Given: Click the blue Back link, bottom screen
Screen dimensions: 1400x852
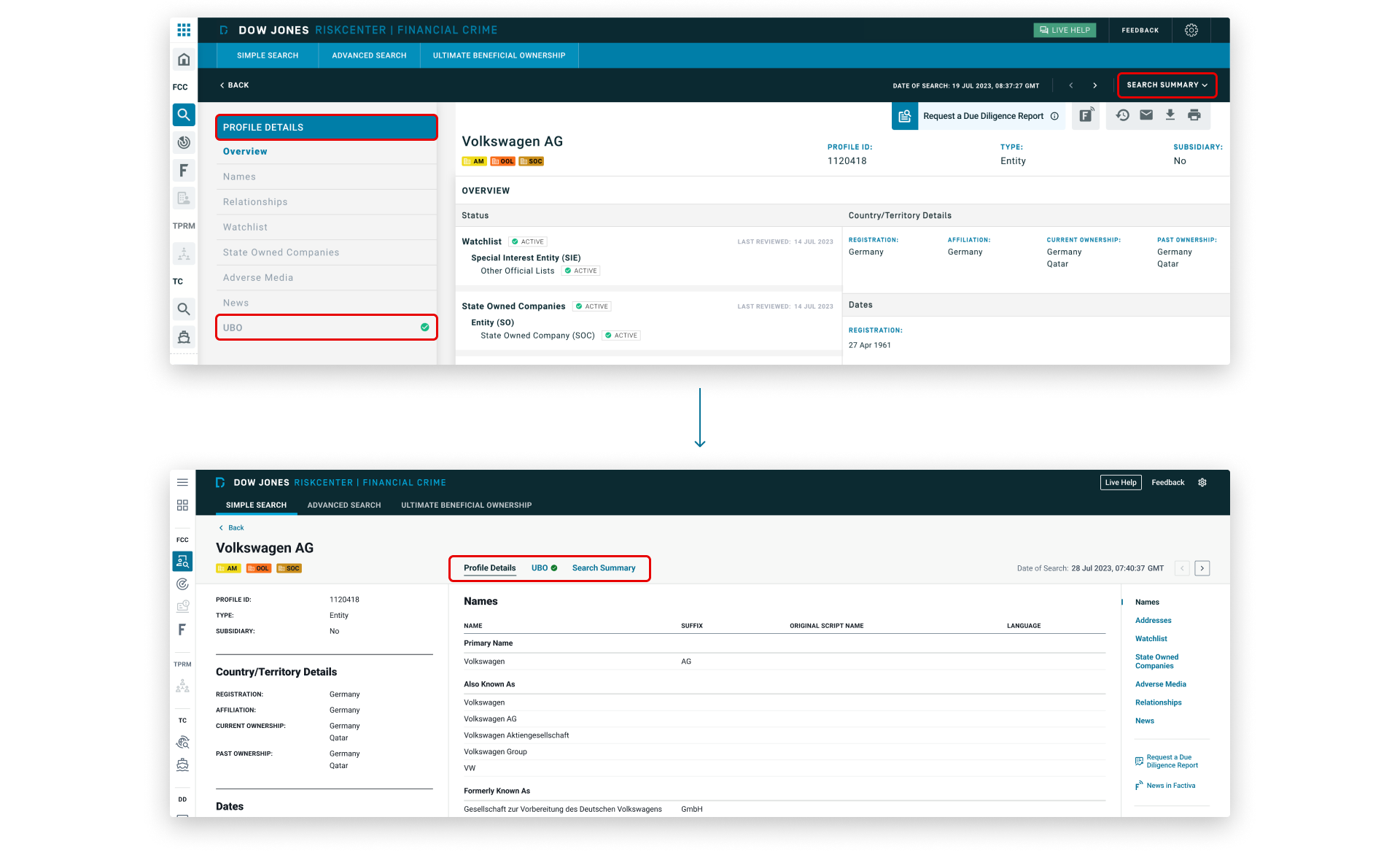Looking at the screenshot, I should (232, 527).
